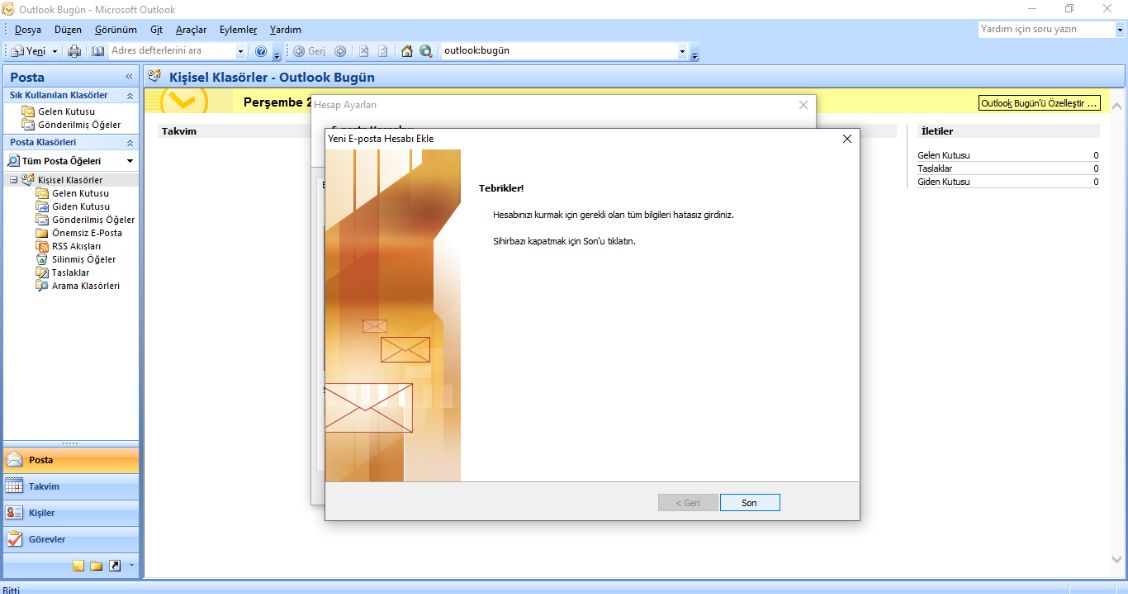The image size is (1128, 594).
Task: Expand the Yeni button dropdown arrow
Action: pyautogui.click(x=55, y=51)
